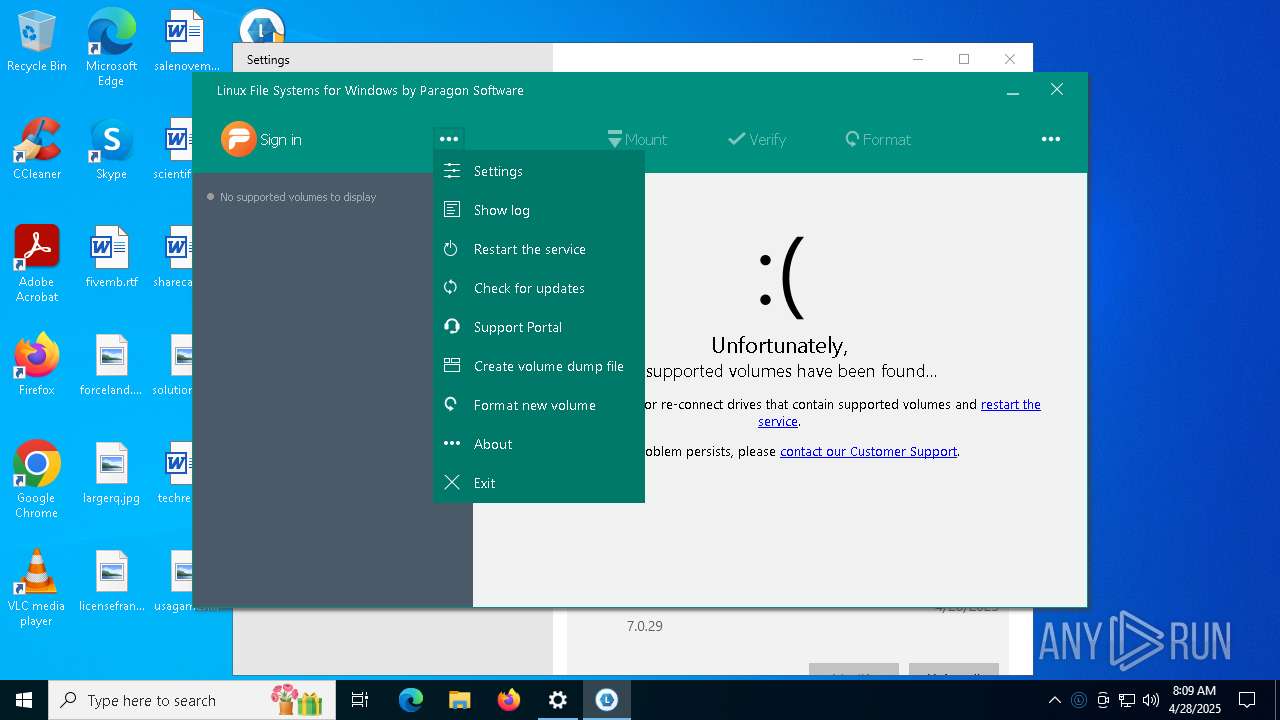Select the fivemb.rtf desktop file
The image size is (1280, 720).
111,257
